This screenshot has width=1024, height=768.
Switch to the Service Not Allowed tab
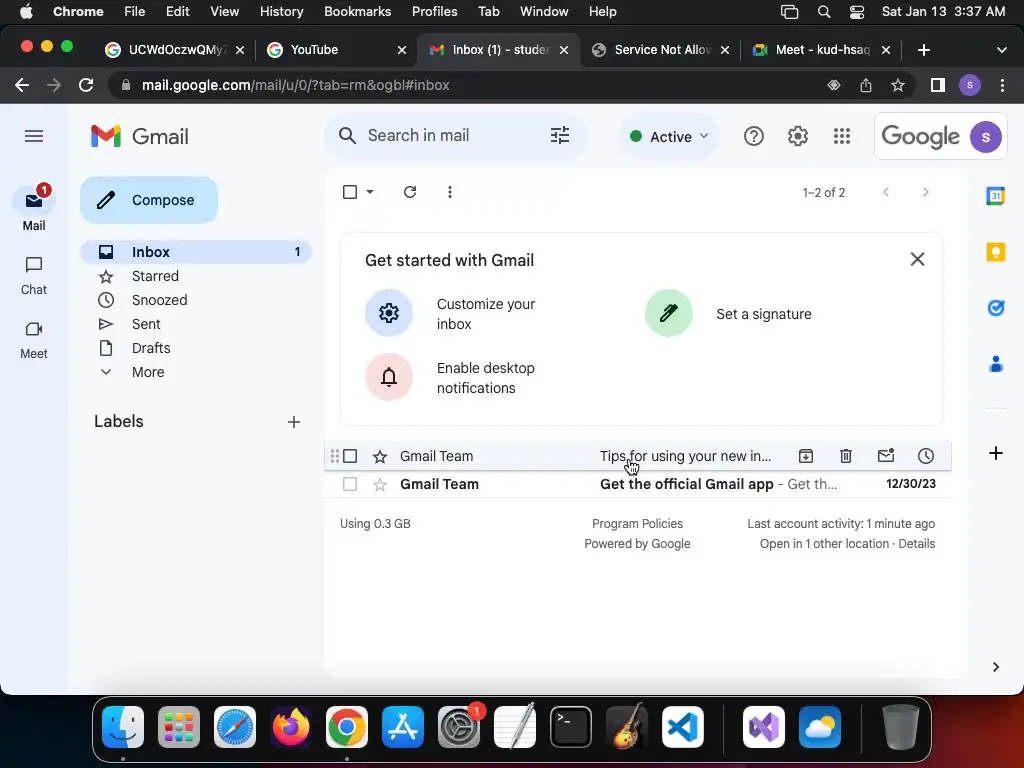[x=662, y=50]
